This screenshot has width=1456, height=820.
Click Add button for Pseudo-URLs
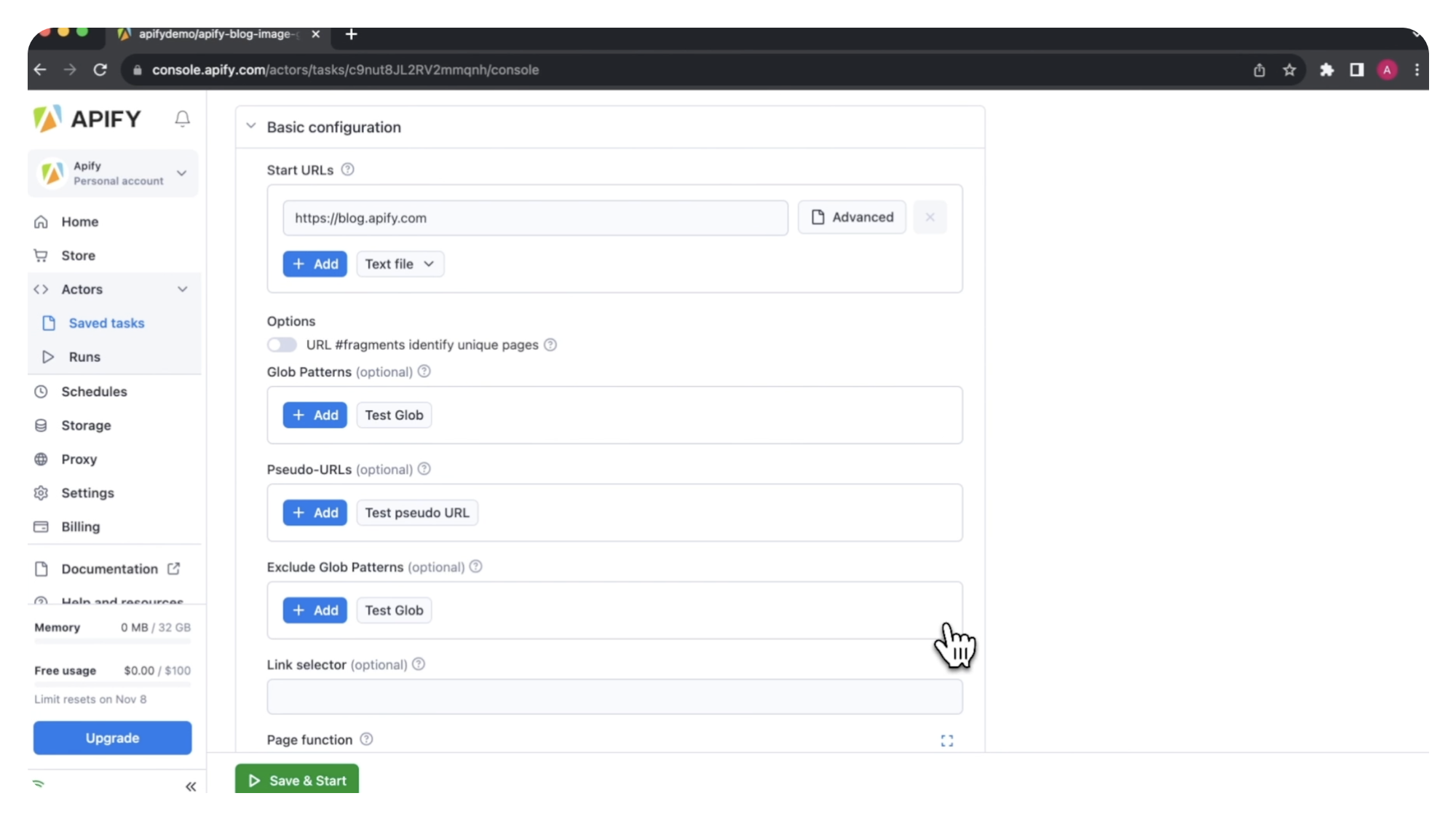click(315, 512)
